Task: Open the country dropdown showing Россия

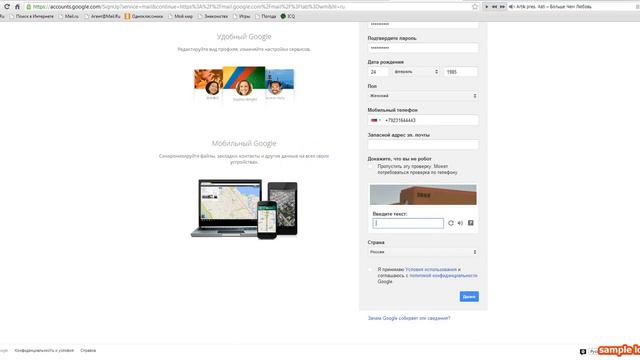Action: [x=423, y=252]
